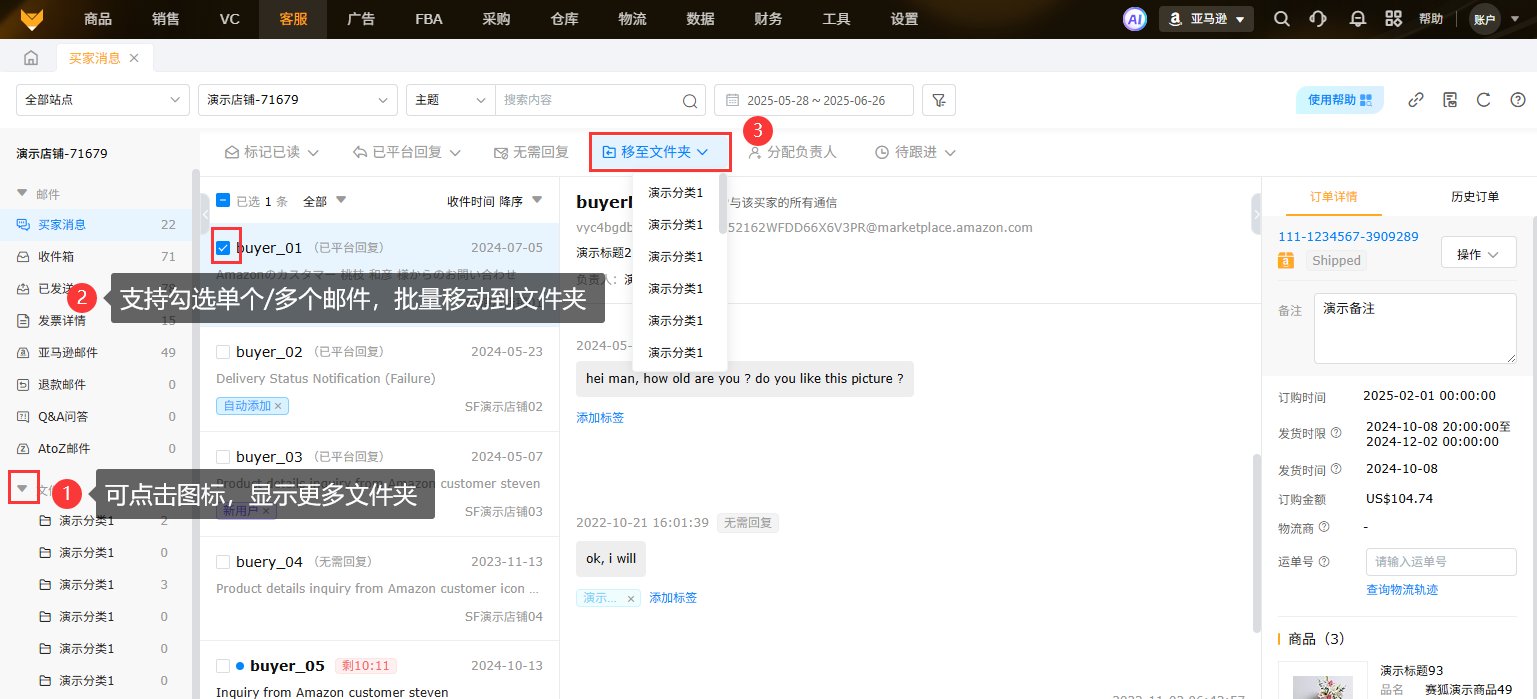Tick the buyer_03 message checkbox
The image size is (1537, 699).
pyautogui.click(x=224, y=457)
